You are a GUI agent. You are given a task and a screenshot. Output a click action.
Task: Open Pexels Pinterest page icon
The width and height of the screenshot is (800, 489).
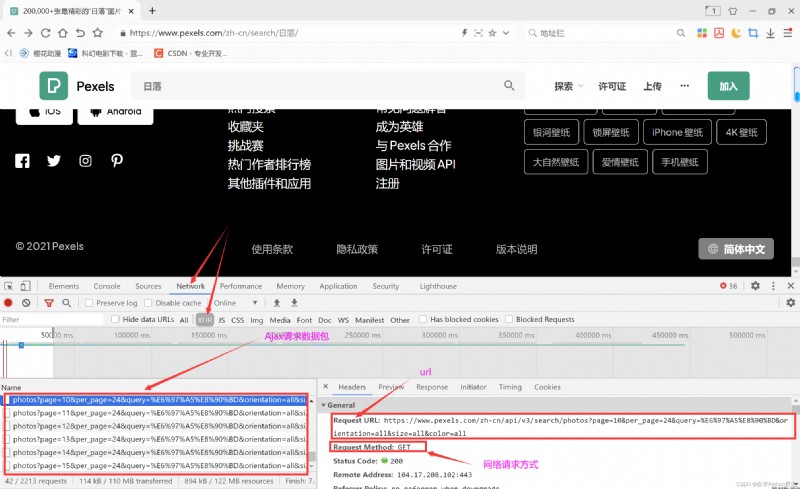point(117,161)
